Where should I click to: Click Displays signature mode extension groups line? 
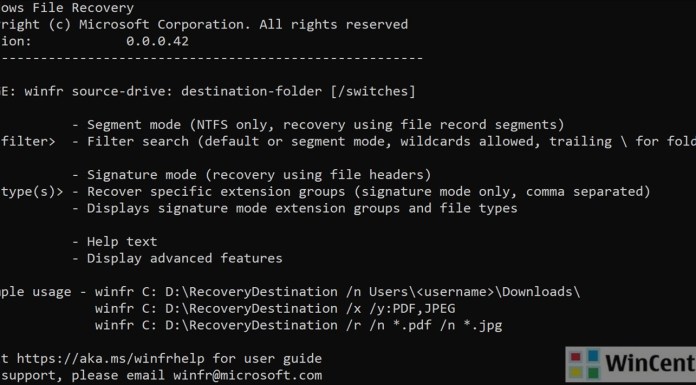(x=294, y=208)
